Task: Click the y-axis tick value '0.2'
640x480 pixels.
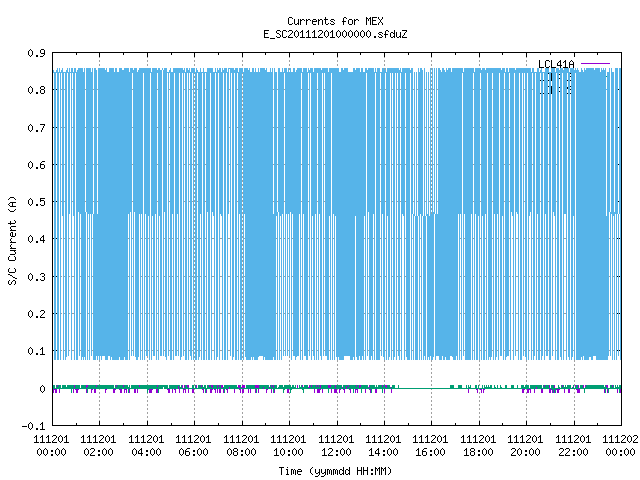Action: [x=36, y=314]
